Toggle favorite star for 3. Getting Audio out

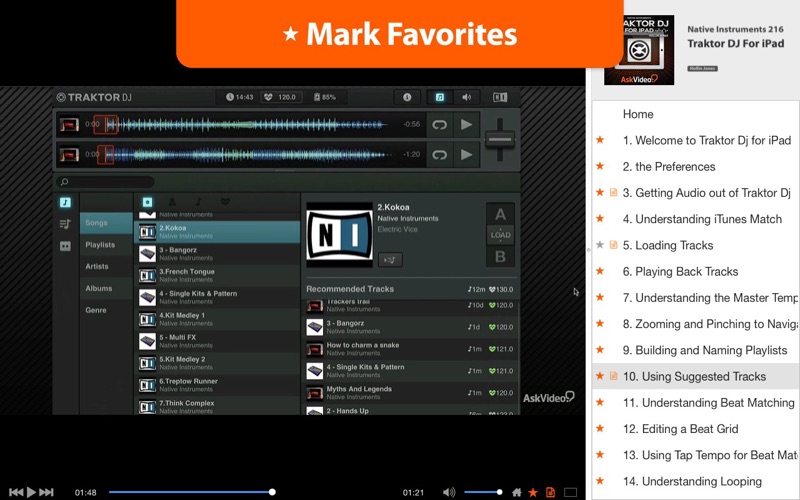tap(601, 192)
